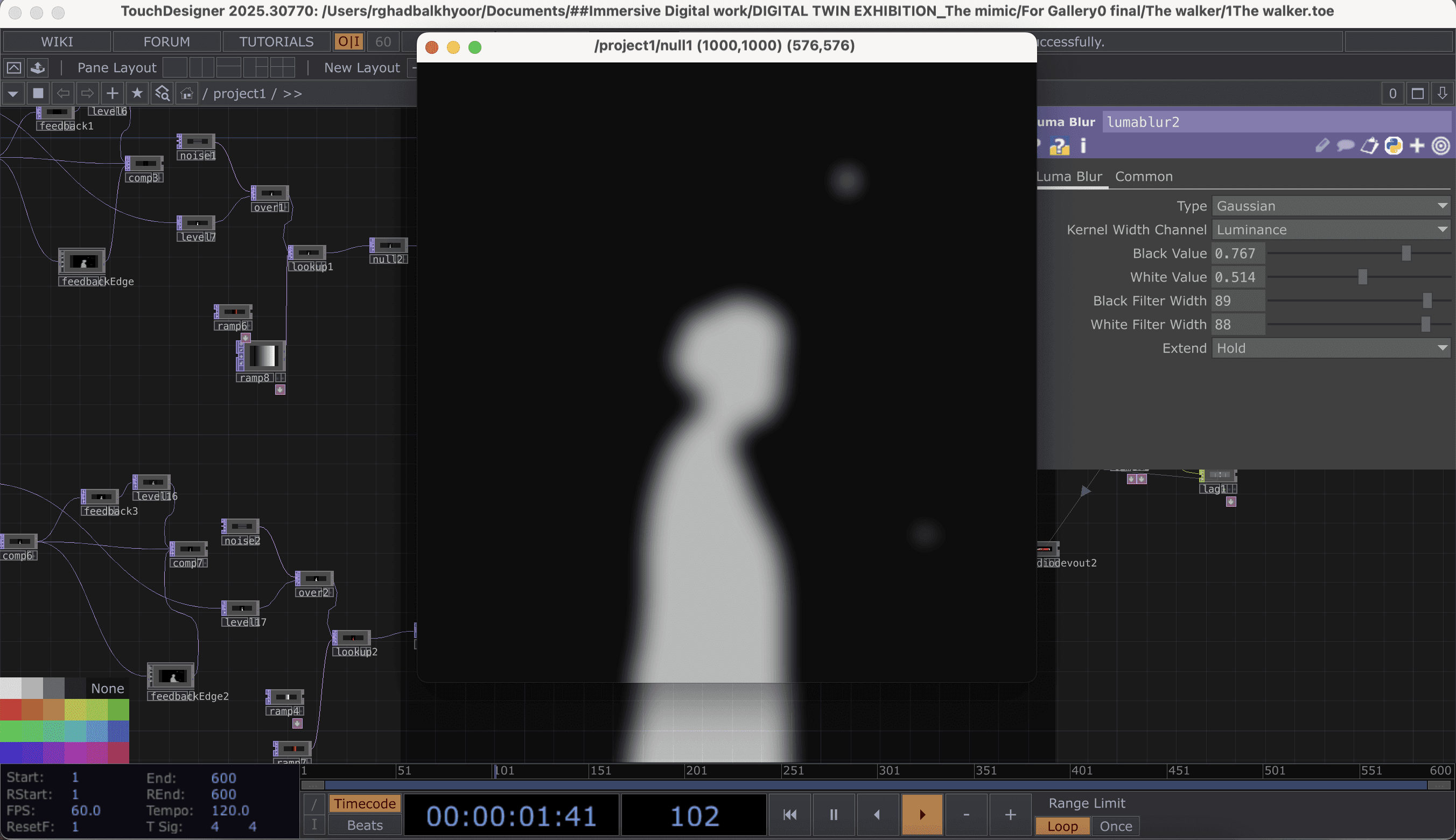This screenshot has width=1456, height=840.
Task: Click the home network icon
Action: pyautogui.click(x=186, y=93)
